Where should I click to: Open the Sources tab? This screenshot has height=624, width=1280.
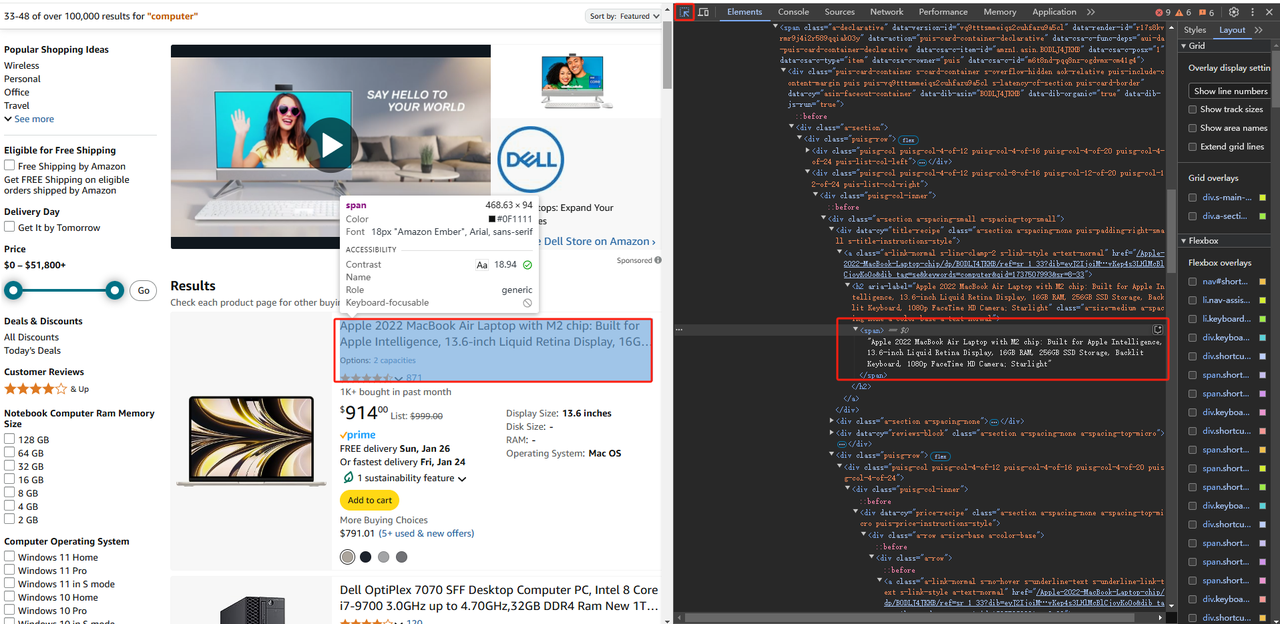[839, 12]
